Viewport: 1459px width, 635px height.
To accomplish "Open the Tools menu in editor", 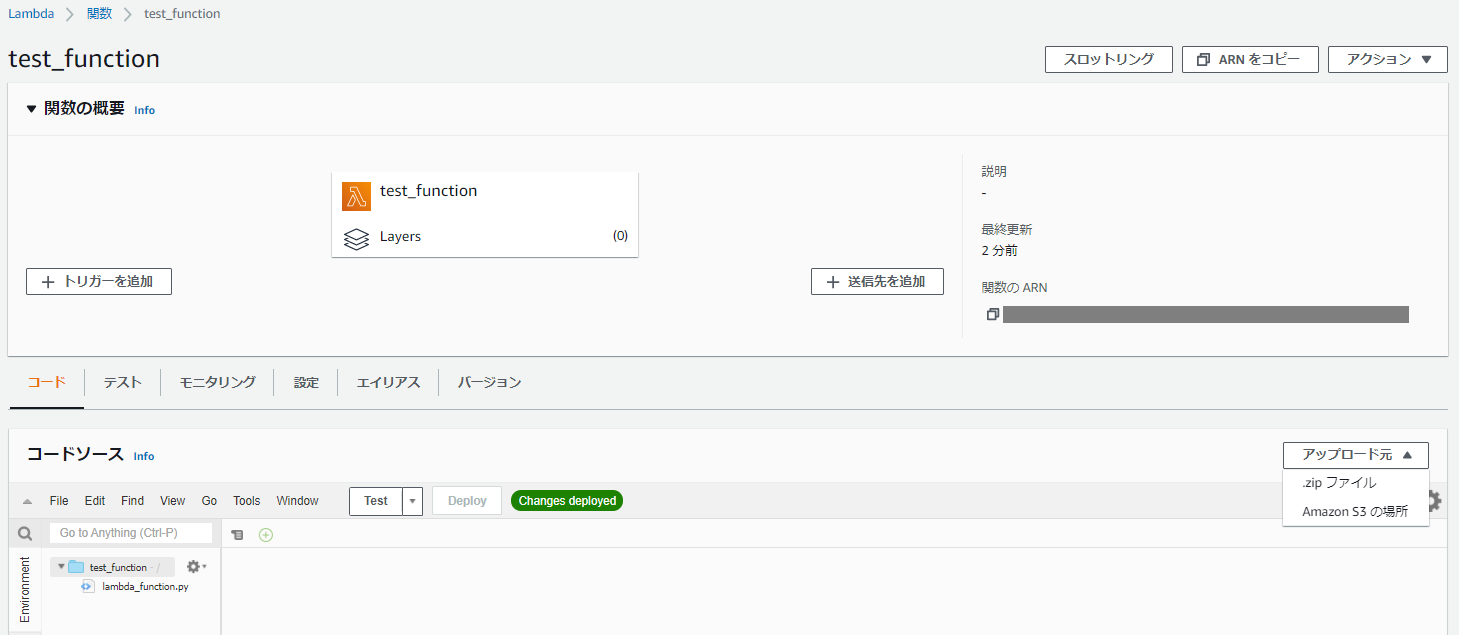I will click(x=246, y=501).
